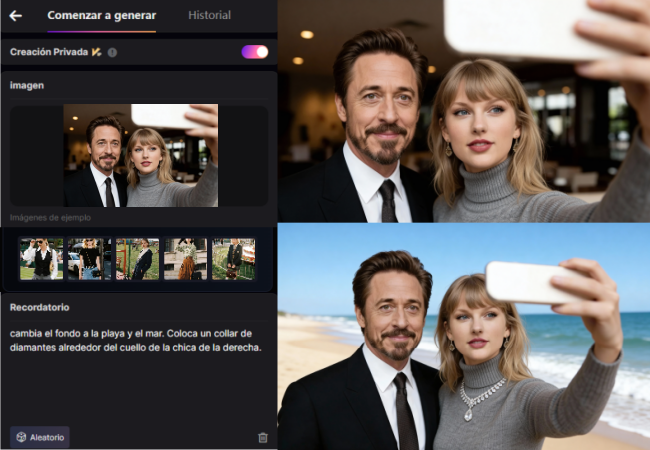Image resolution: width=650 pixels, height=450 pixels.
Task: Delete the prompt with the trash icon
Action: click(263, 437)
